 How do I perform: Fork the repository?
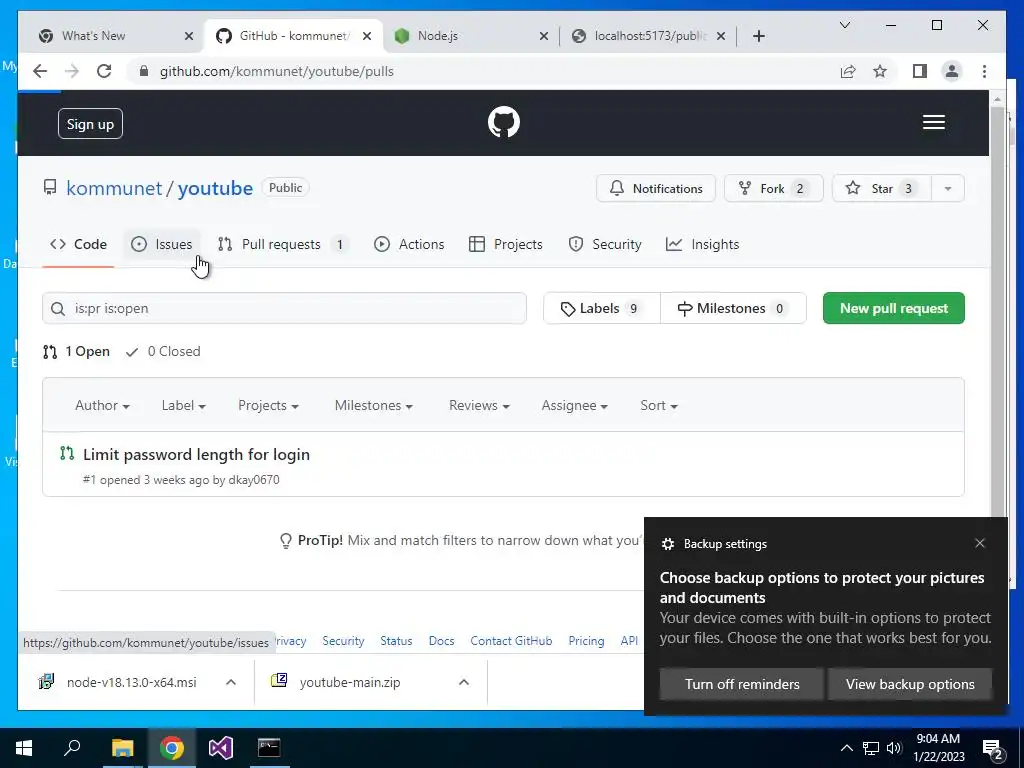click(774, 189)
